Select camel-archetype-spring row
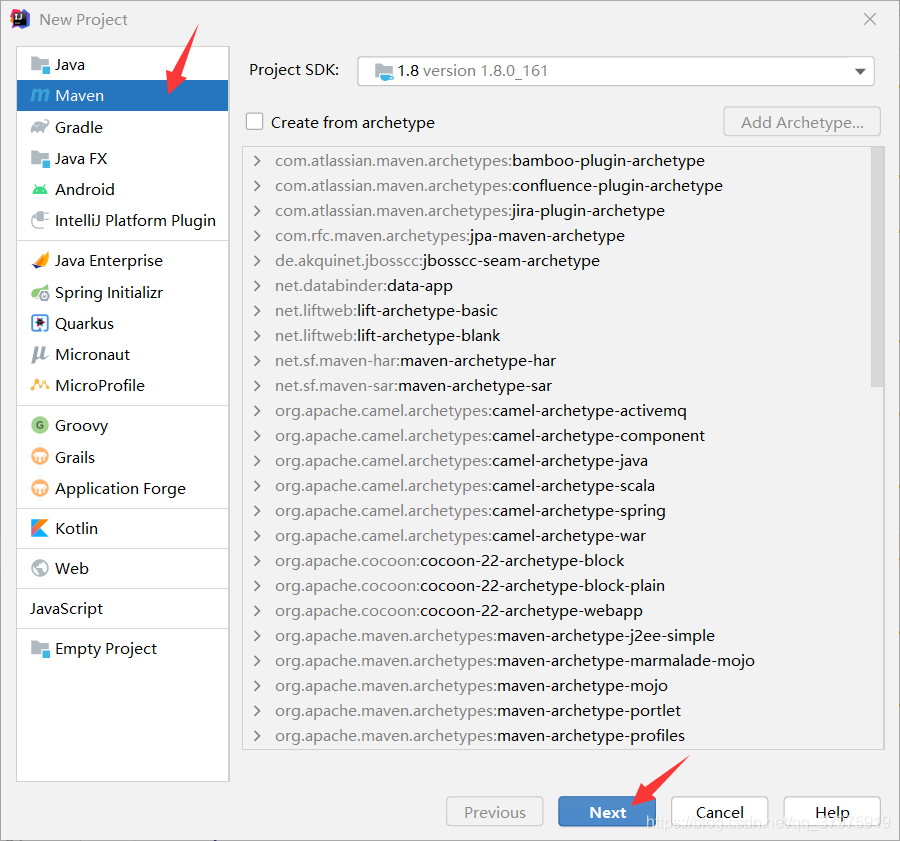This screenshot has height=841, width=900. (x=557, y=510)
